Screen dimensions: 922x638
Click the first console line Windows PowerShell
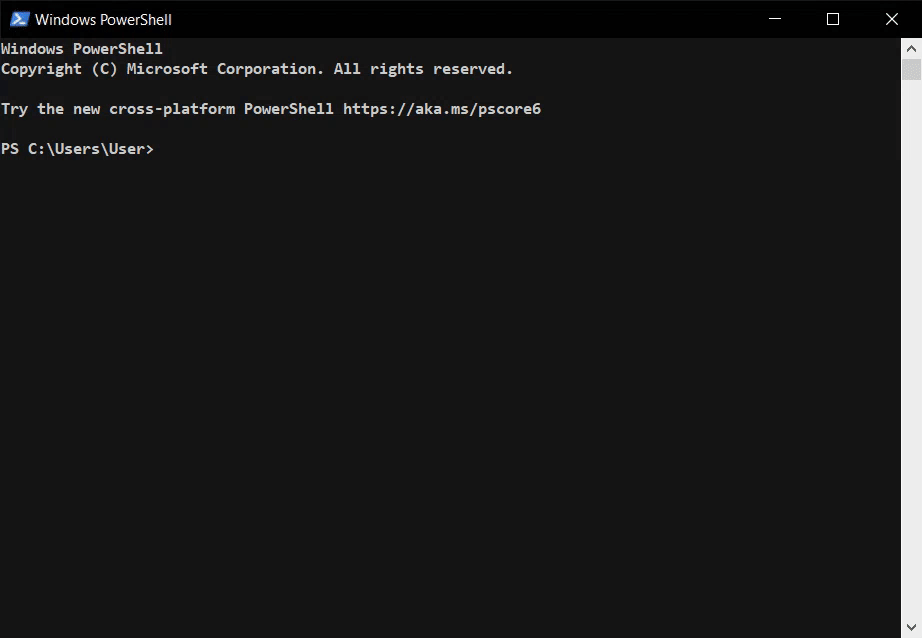[x=82, y=49]
